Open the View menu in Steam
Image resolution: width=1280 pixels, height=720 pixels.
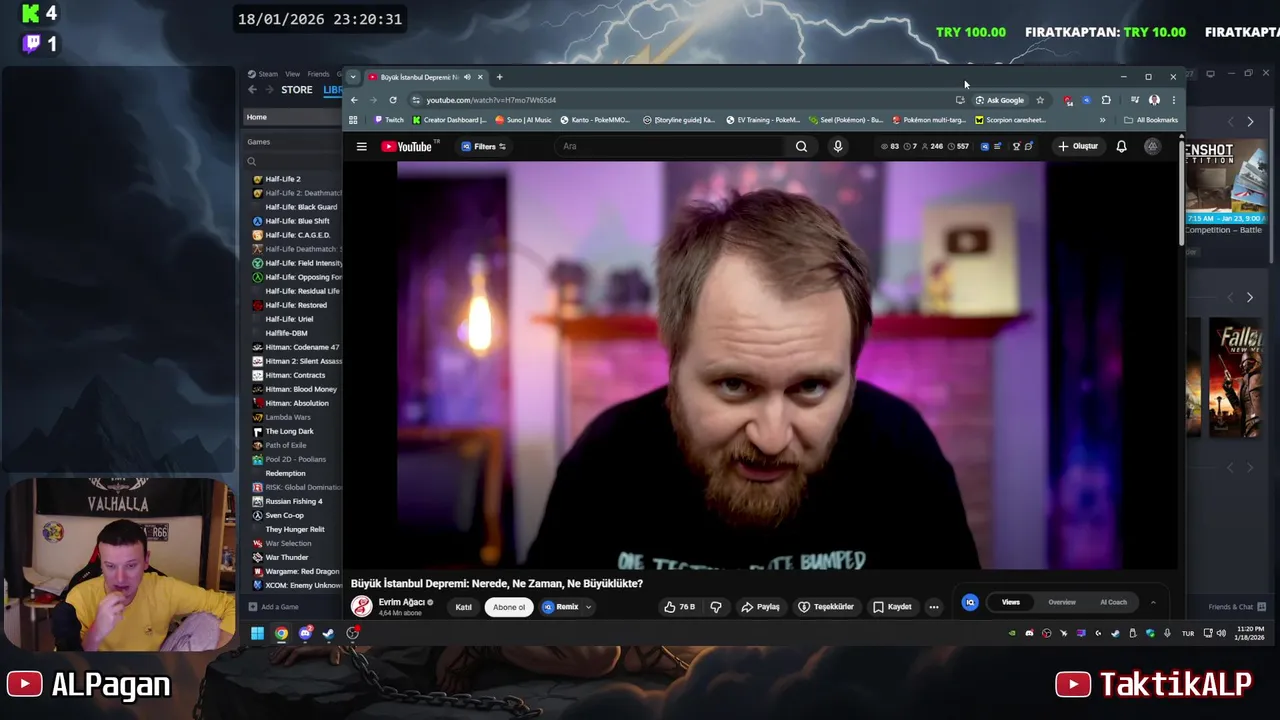pos(292,74)
